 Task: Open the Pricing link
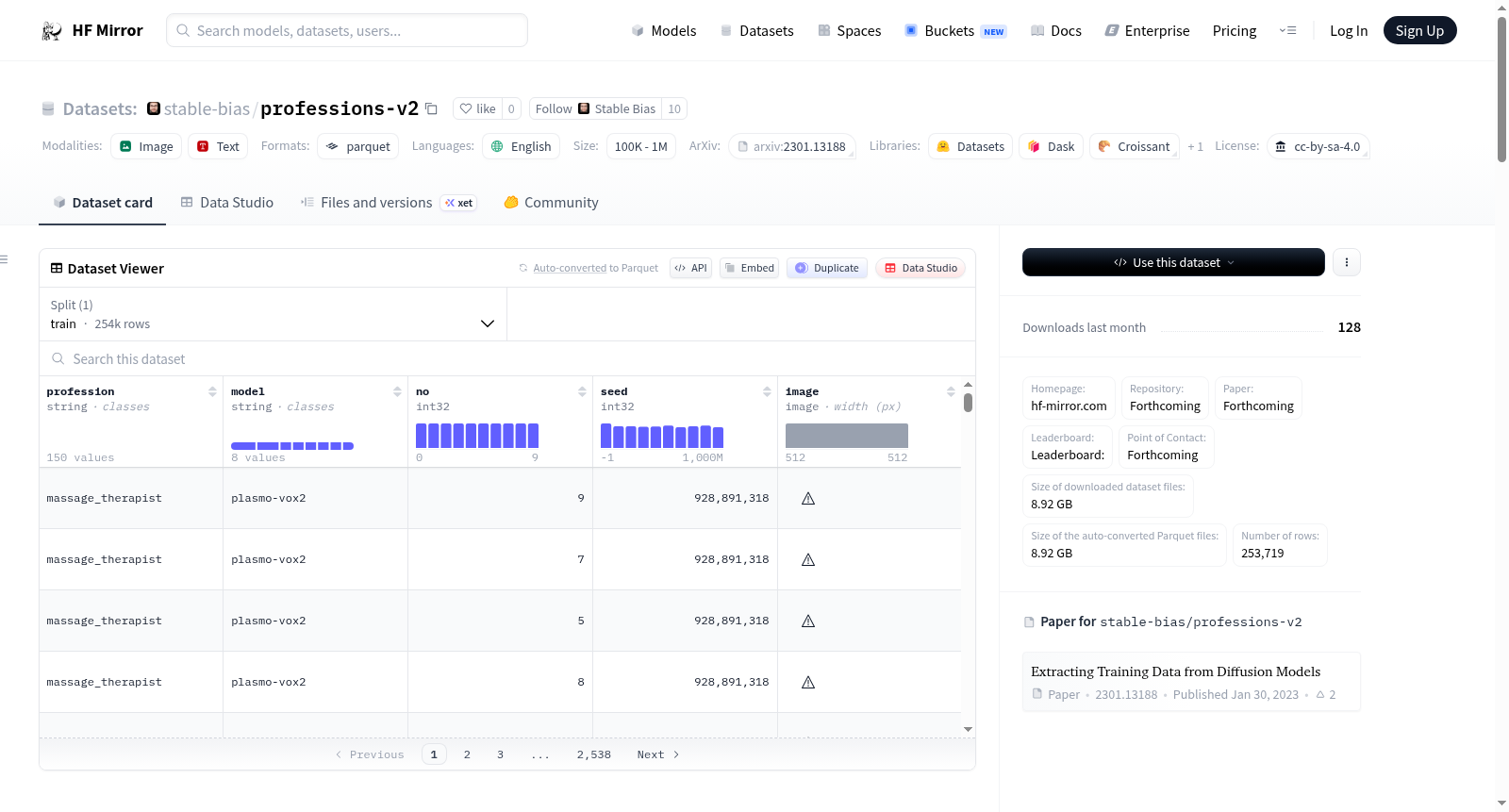(1235, 31)
